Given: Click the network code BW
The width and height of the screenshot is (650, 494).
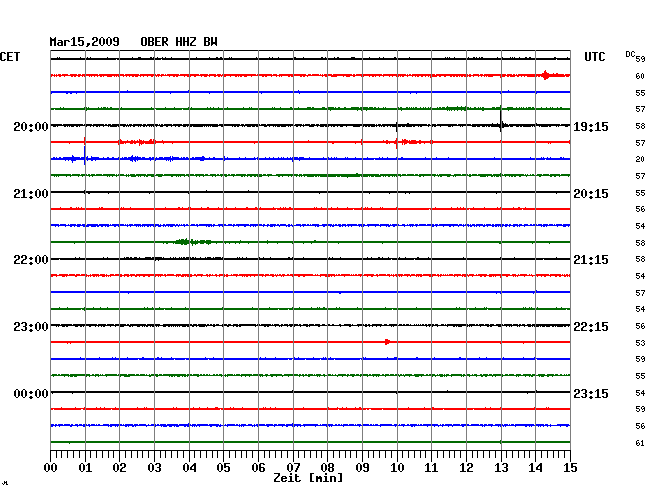Looking at the screenshot, I should tap(210, 42).
